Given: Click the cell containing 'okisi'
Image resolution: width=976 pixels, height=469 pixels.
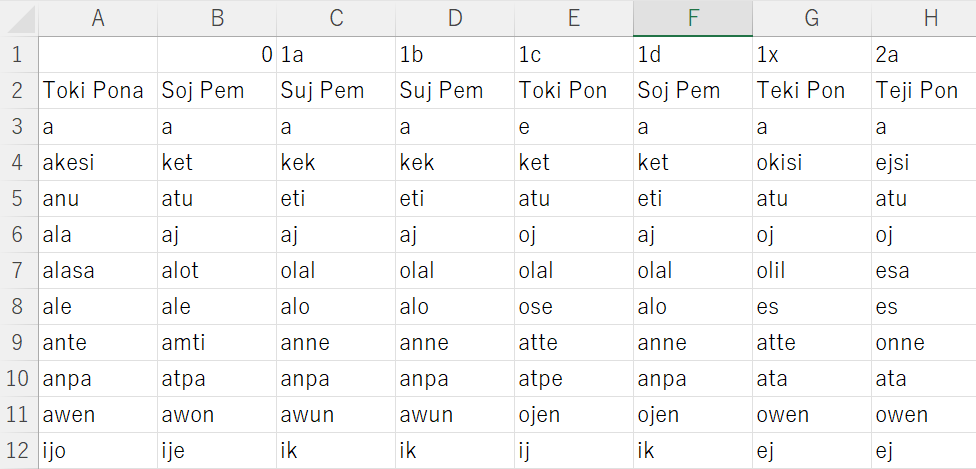Looking at the screenshot, I should [x=811, y=163].
